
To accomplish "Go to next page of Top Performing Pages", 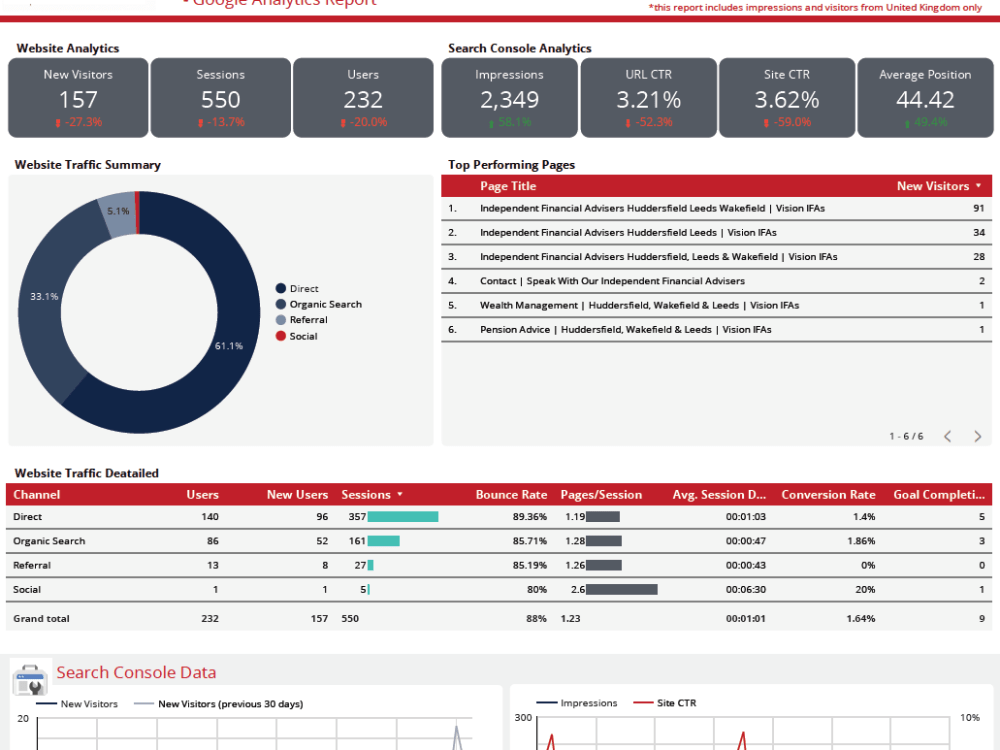I will [978, 436].
